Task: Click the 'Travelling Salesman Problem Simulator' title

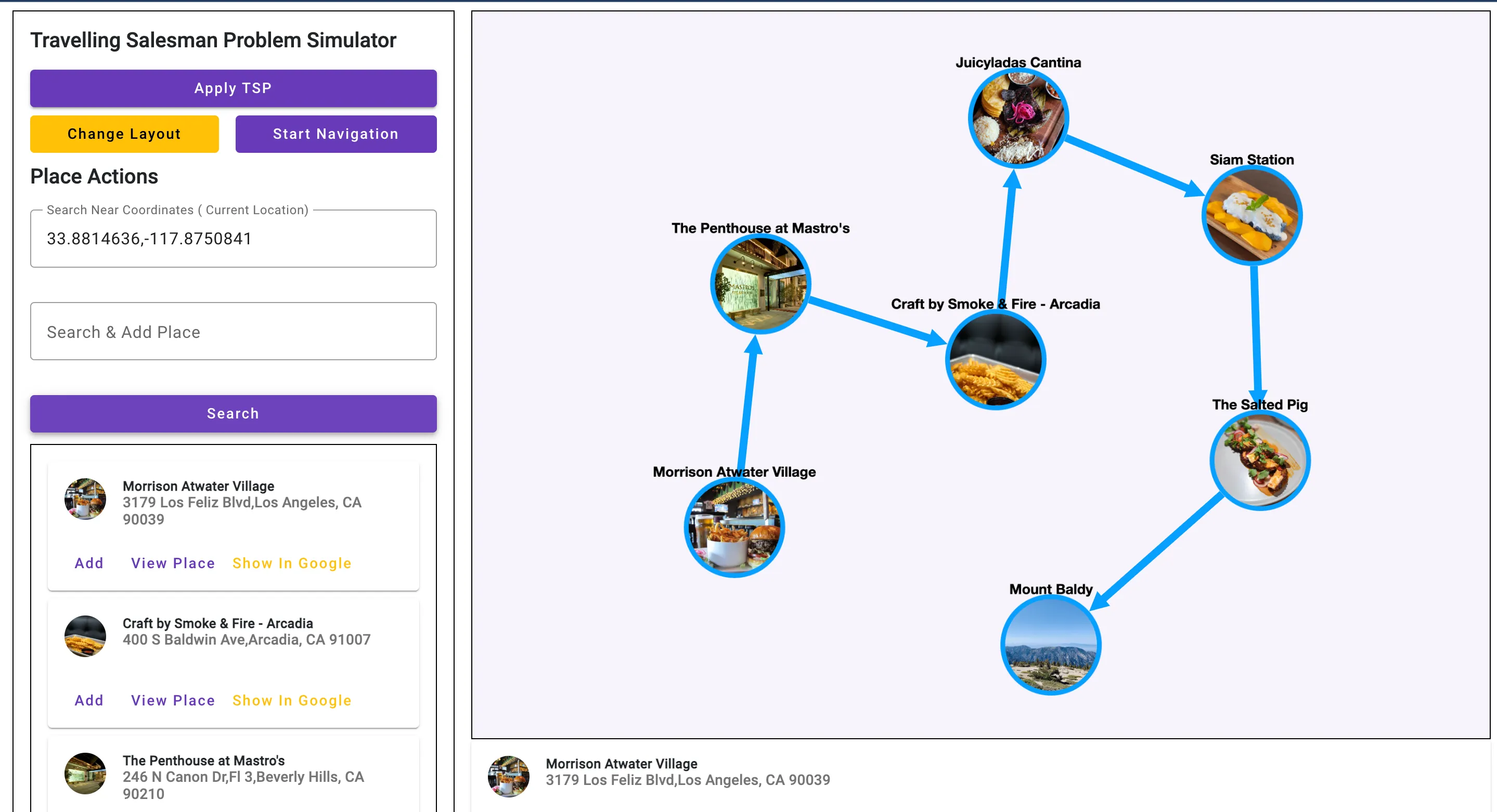Action: [213, 40]
